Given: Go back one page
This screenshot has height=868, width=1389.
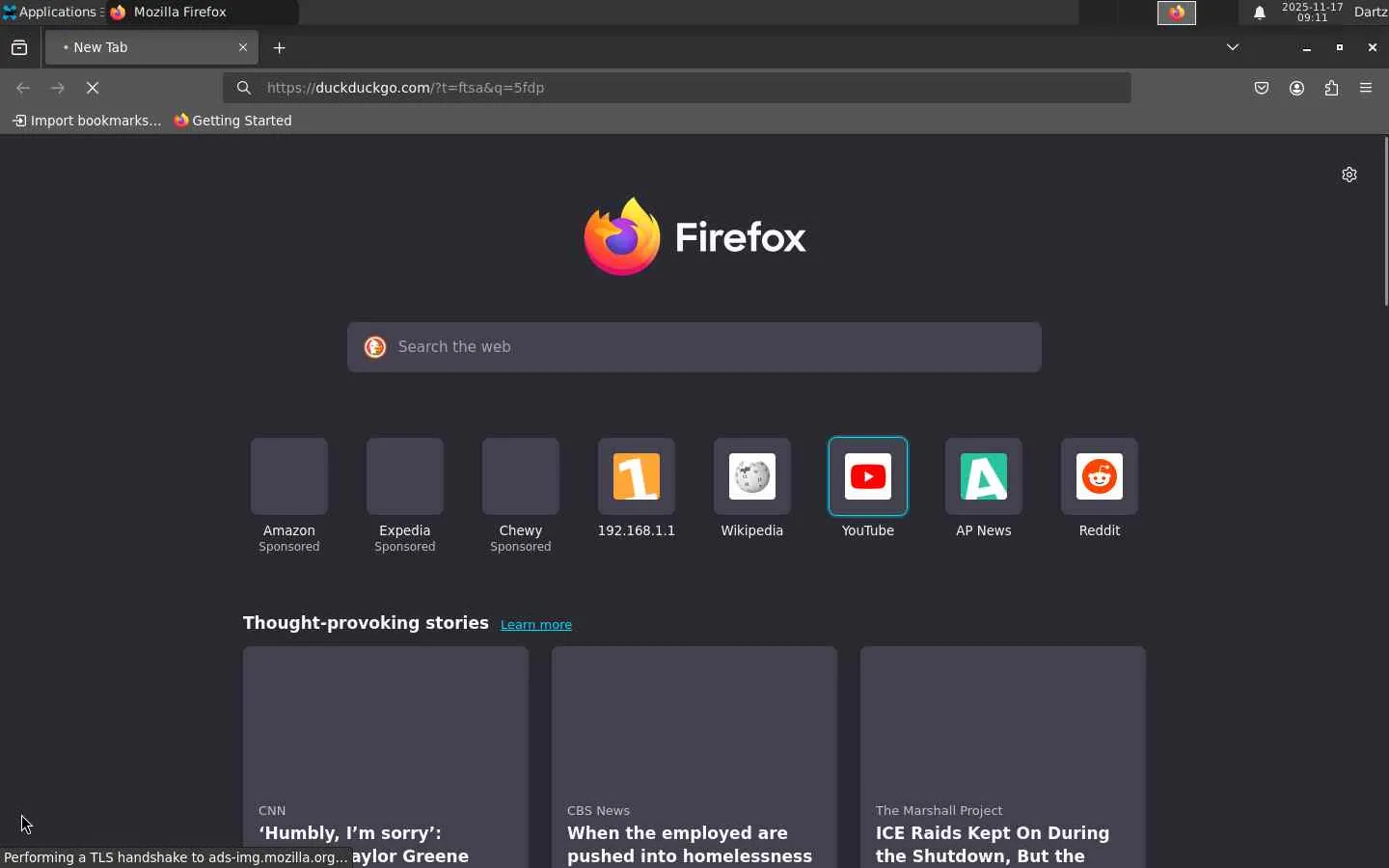Looking at the screenshot, I should click(x=23, y=88).
